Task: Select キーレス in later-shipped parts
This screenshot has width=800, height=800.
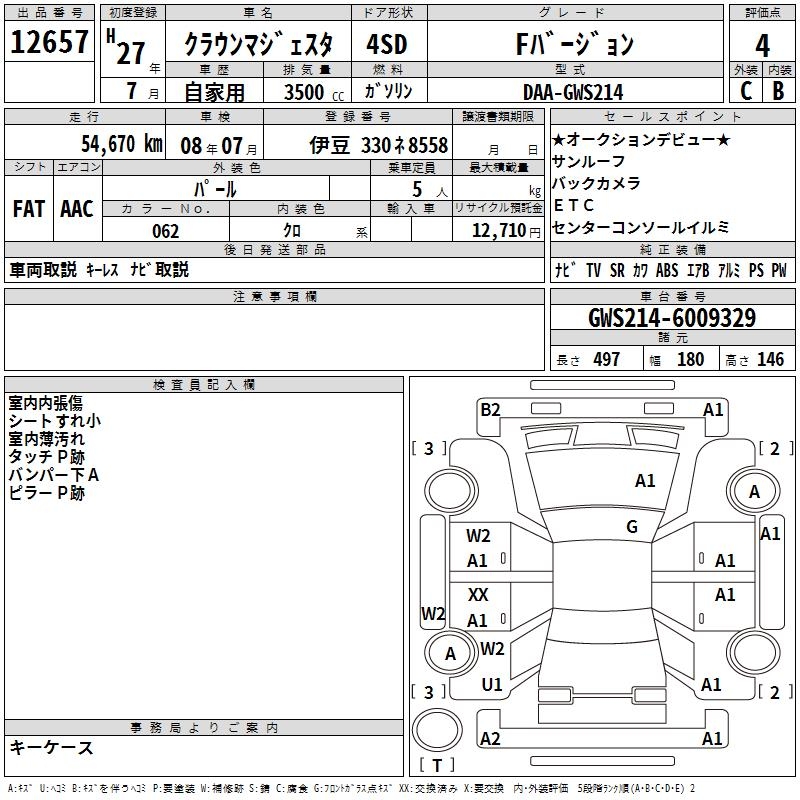Action: point(102,269)
